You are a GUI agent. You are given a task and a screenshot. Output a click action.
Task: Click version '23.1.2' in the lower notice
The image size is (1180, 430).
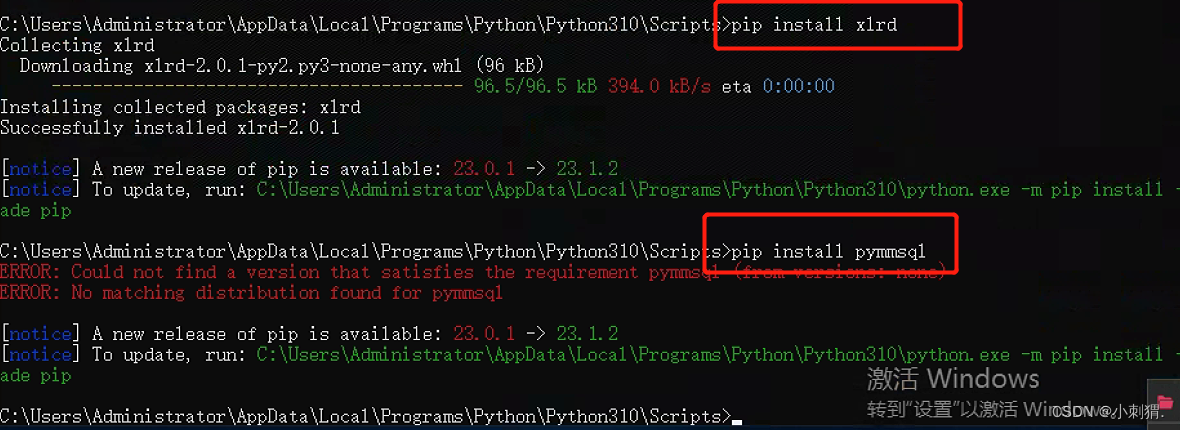coord(587,334)
